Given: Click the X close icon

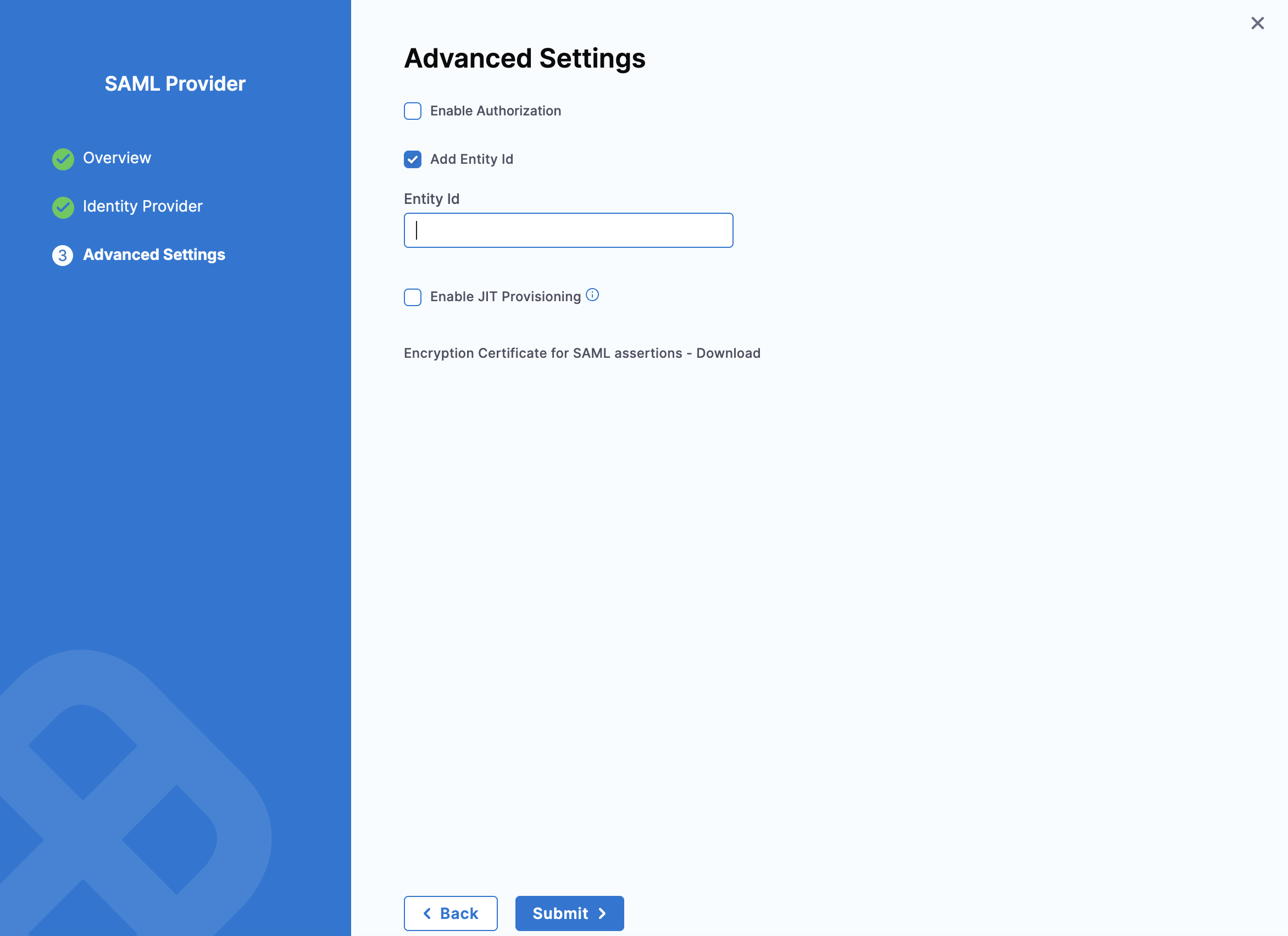Looking at the screenshot, I should pyautogui.click(x=1257, y=23).
